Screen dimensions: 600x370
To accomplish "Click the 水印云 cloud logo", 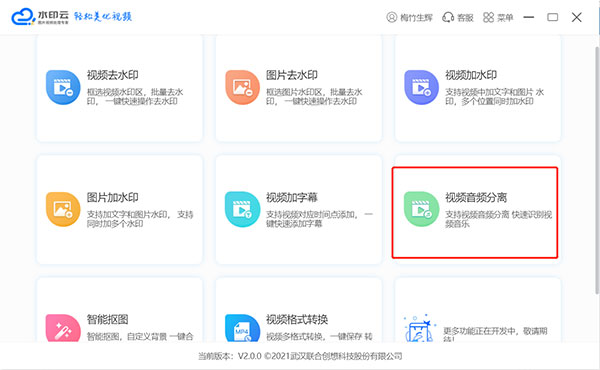I will [23, 17].
